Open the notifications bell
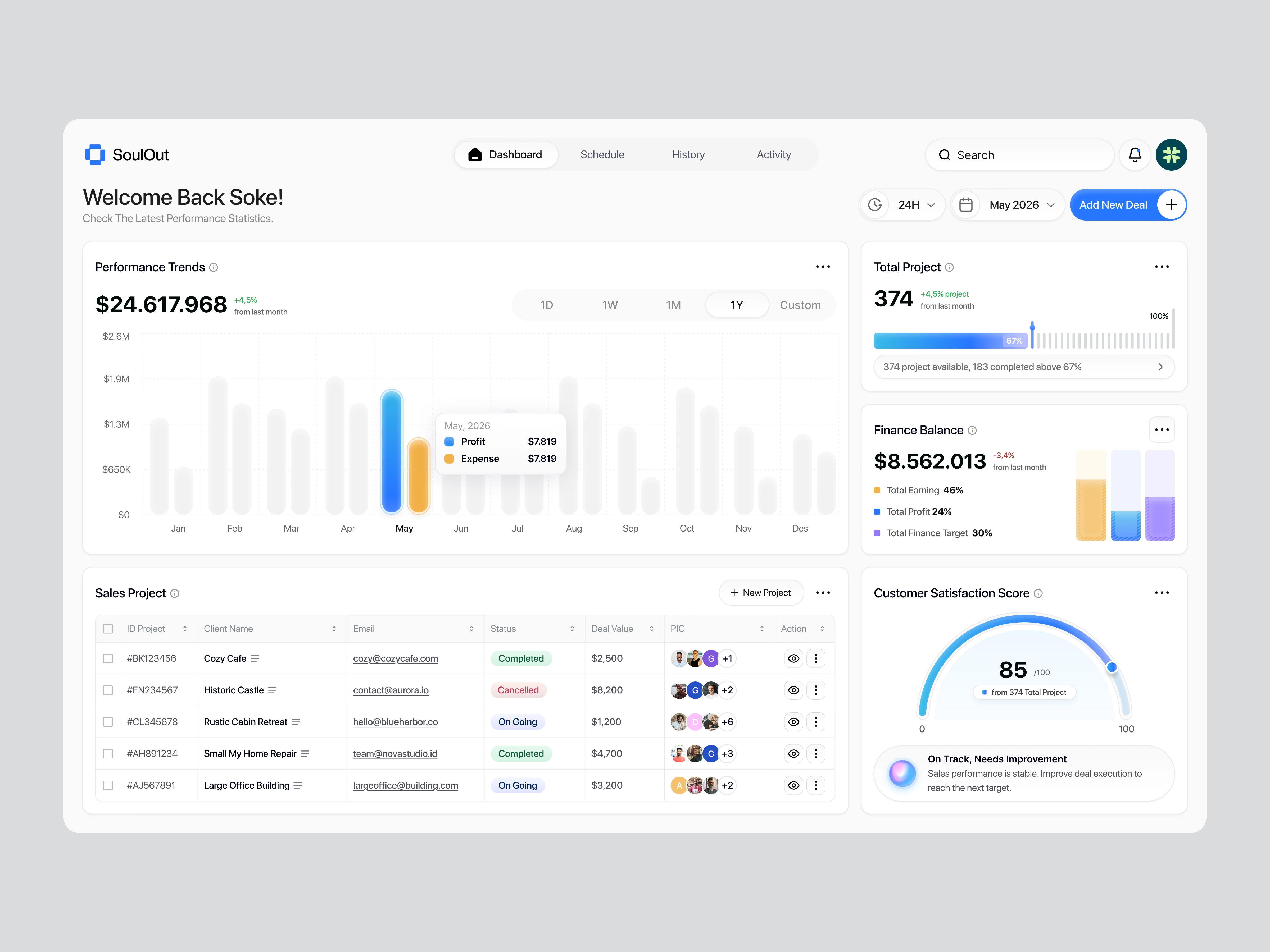The height and width of the screenshot is (952, 1270). [1135, 155]
